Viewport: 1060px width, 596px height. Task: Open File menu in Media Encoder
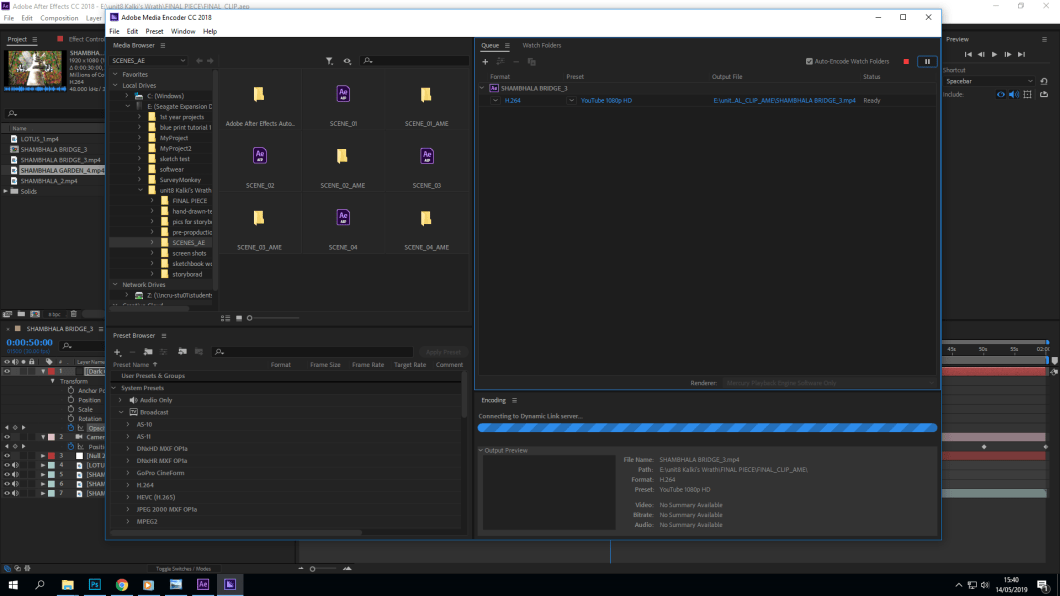tap(114, 31)
